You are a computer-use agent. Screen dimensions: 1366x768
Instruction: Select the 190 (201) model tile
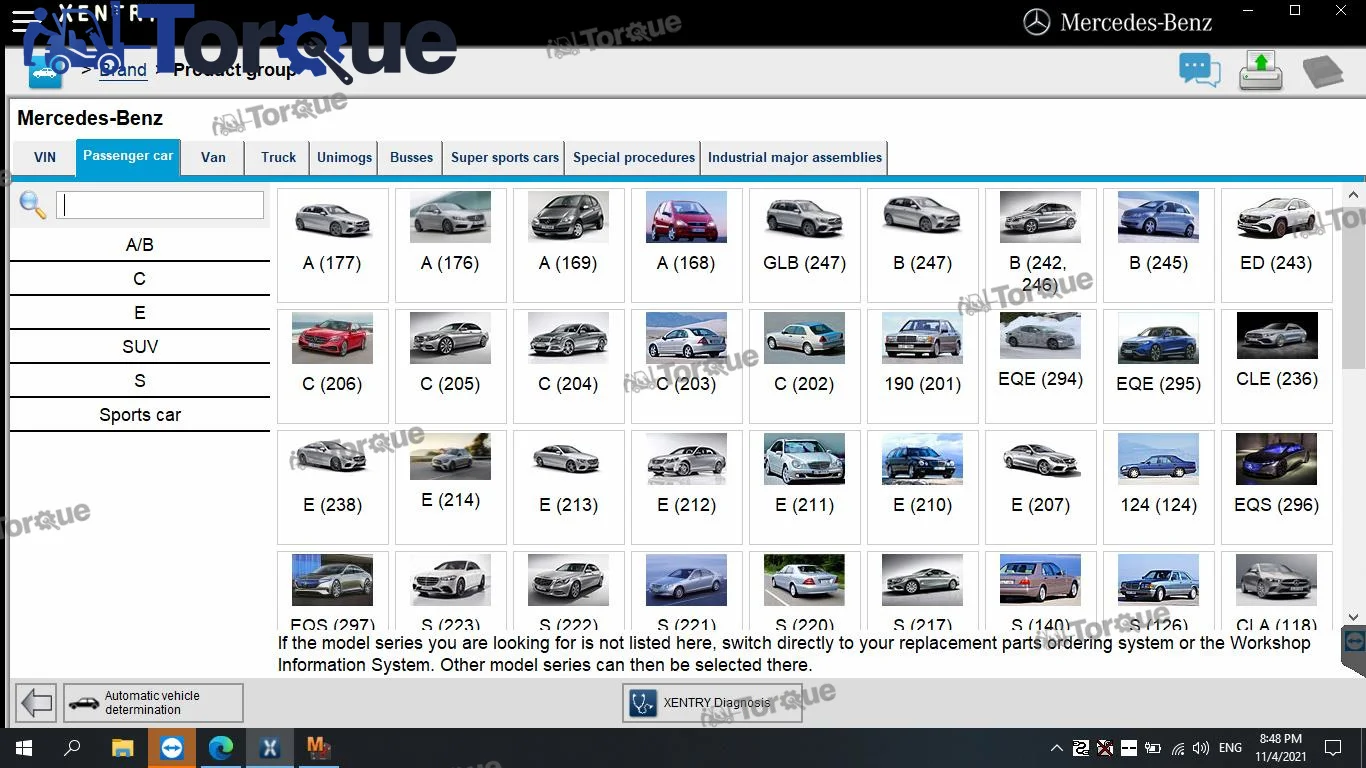point(922,366)
